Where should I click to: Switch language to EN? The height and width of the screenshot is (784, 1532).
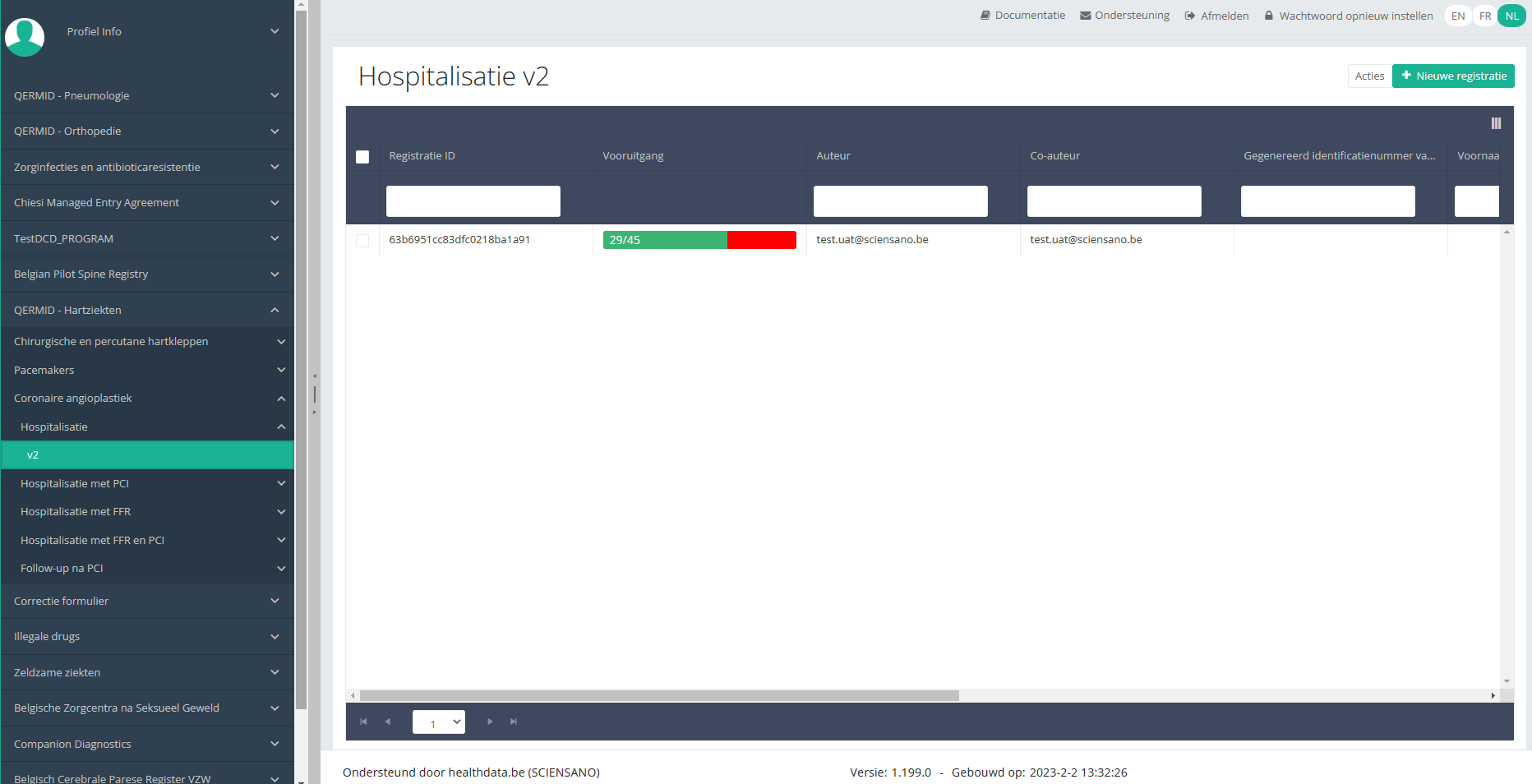[x=1458, y=16]
